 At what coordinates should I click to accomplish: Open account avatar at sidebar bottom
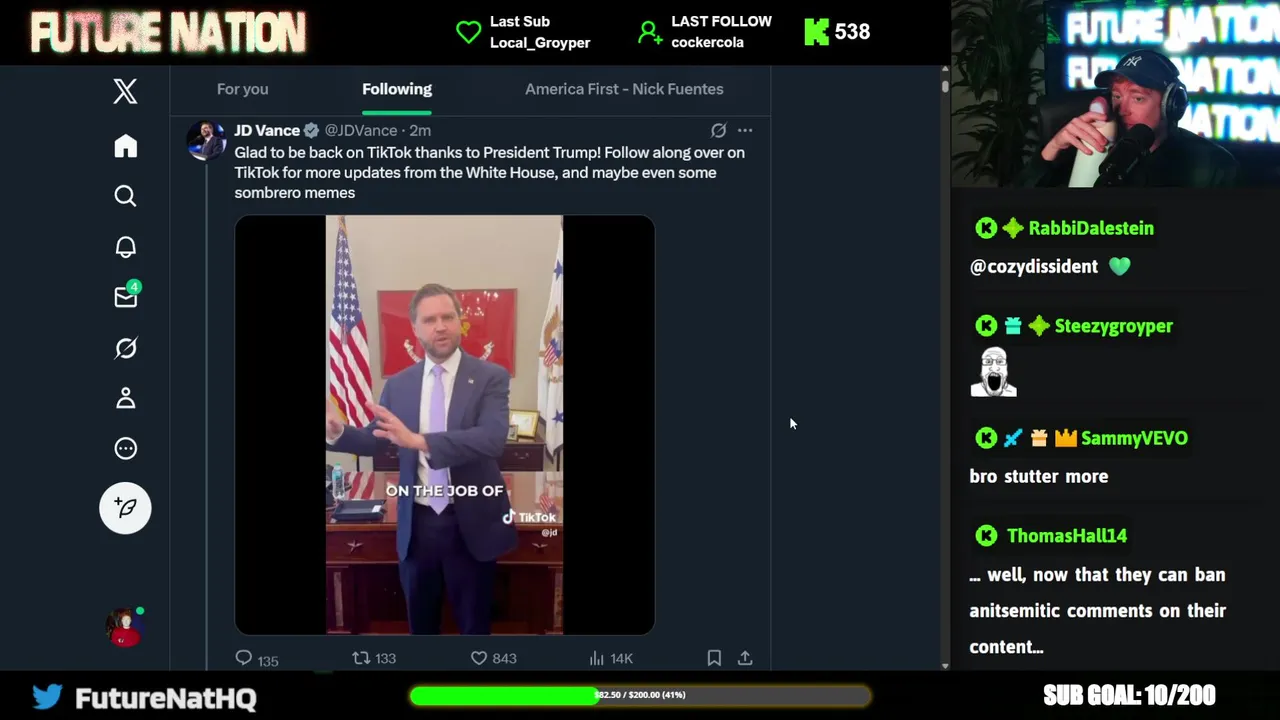pyautogui.click(x=125, y=626)
